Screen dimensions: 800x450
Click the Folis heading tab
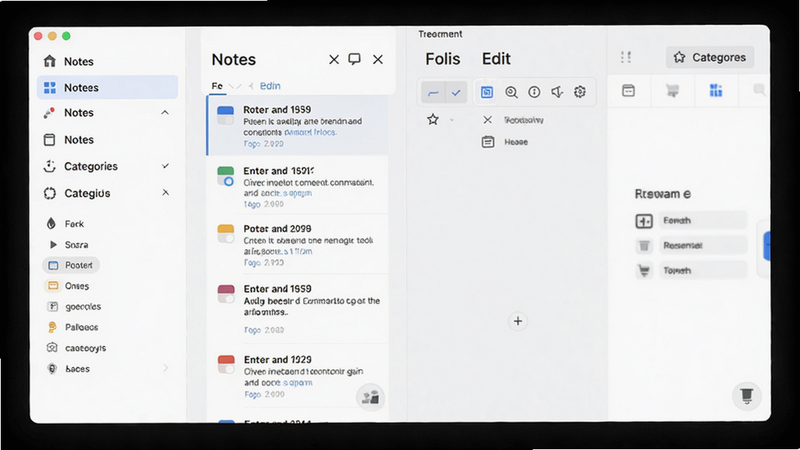443,59
